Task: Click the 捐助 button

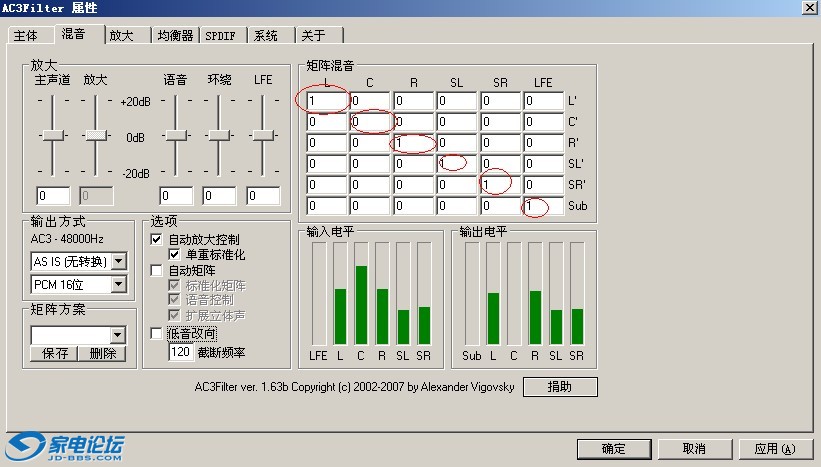Action: point(560,387)
